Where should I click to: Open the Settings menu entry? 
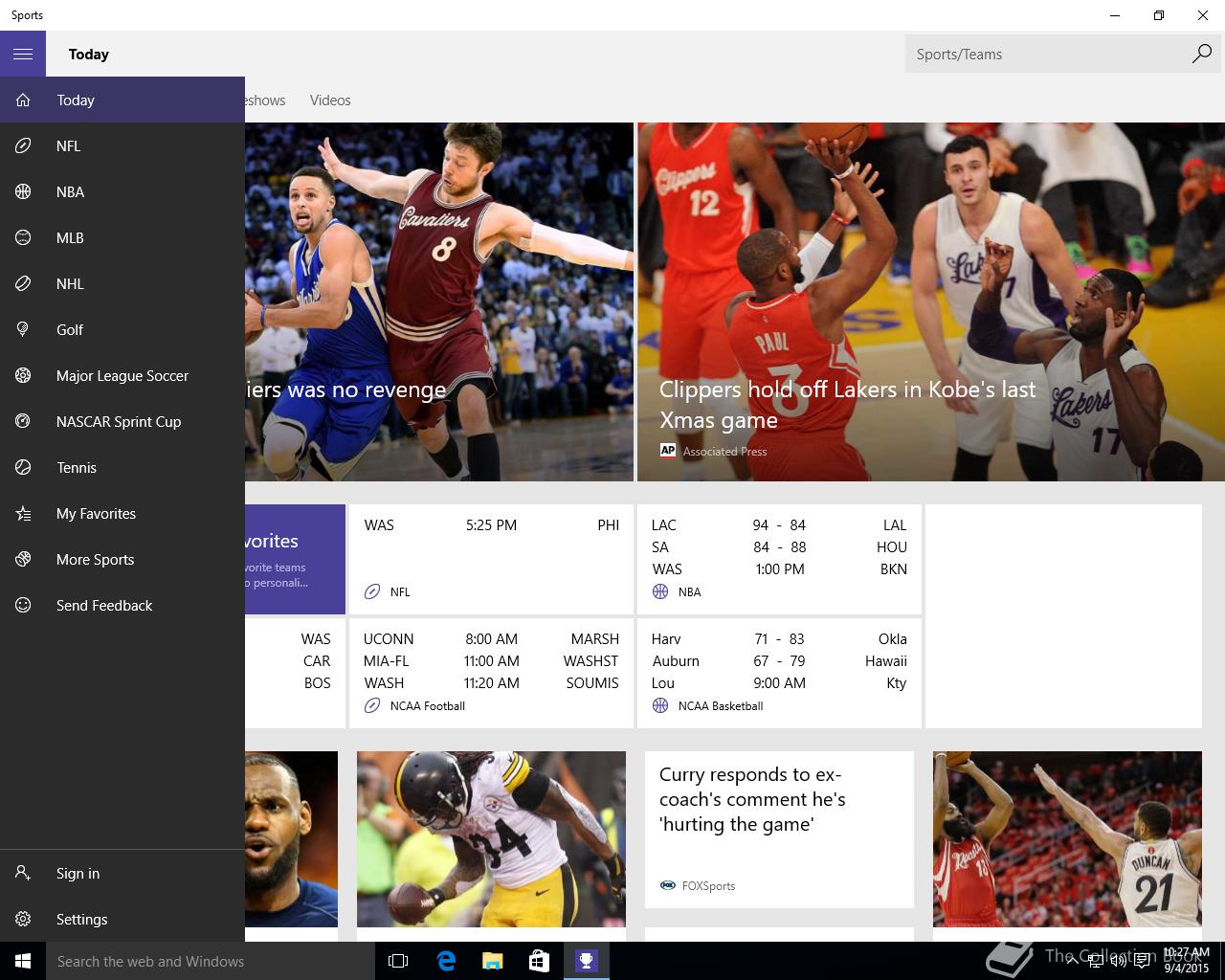click(x=122, y=920)
